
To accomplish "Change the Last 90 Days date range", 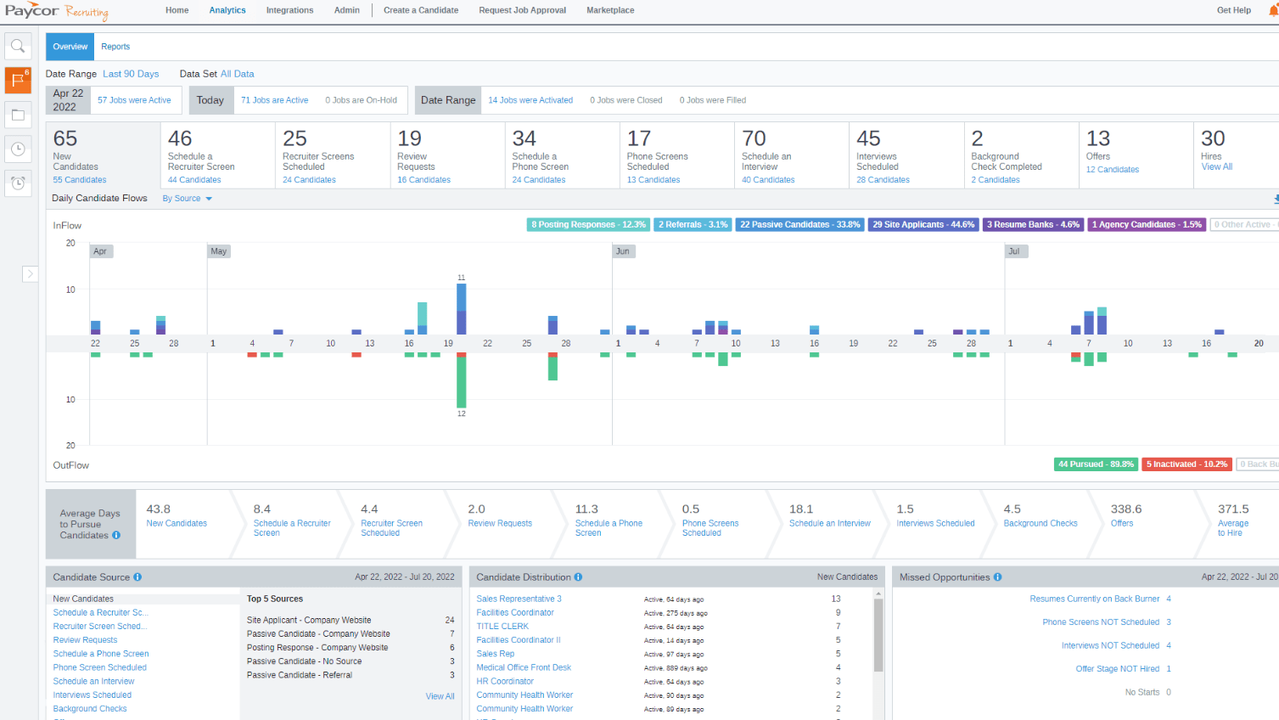I will 131,74.
